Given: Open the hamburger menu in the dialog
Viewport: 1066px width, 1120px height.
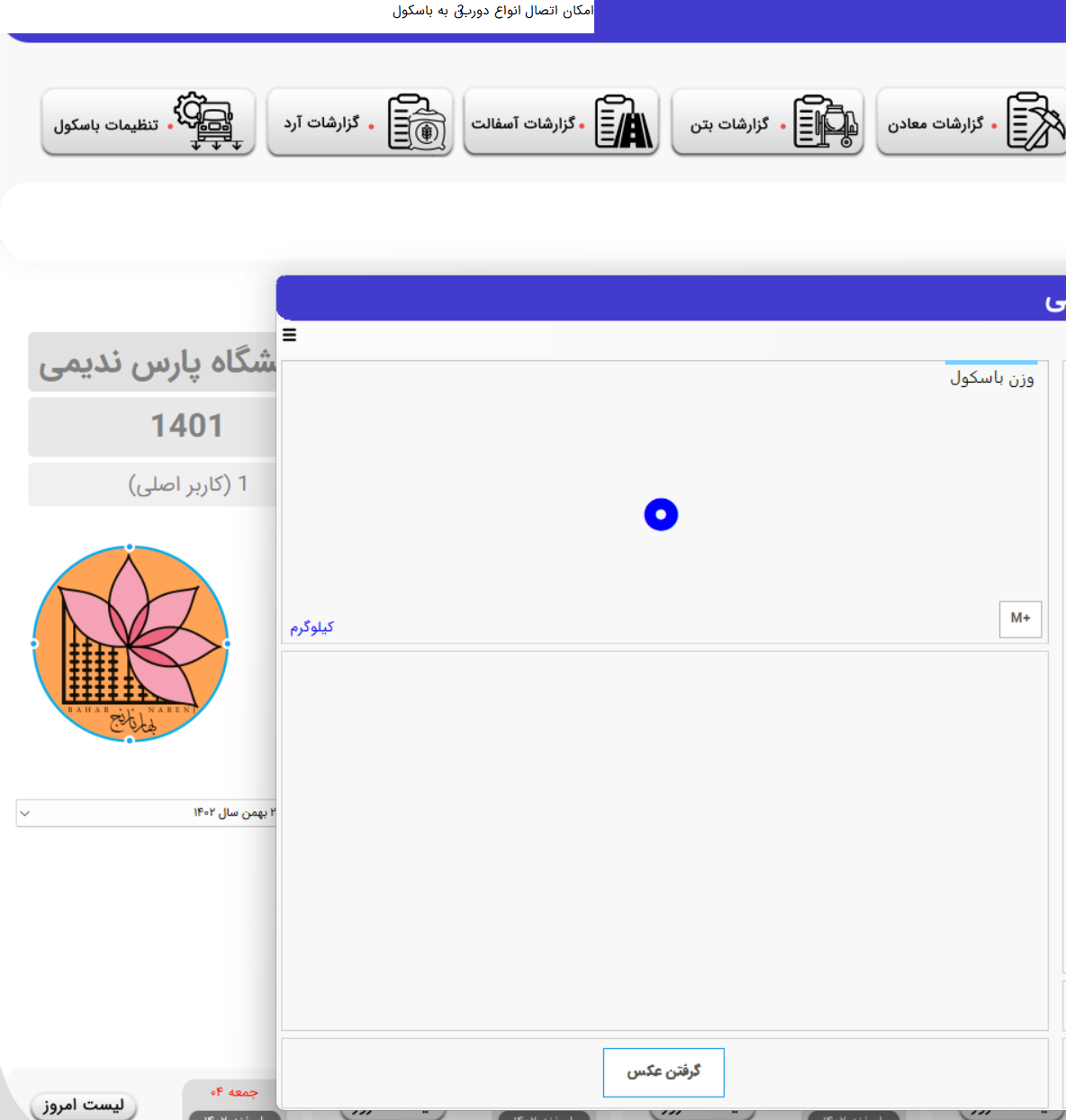Looking at the screenshot, I should [x=290, y=335].
